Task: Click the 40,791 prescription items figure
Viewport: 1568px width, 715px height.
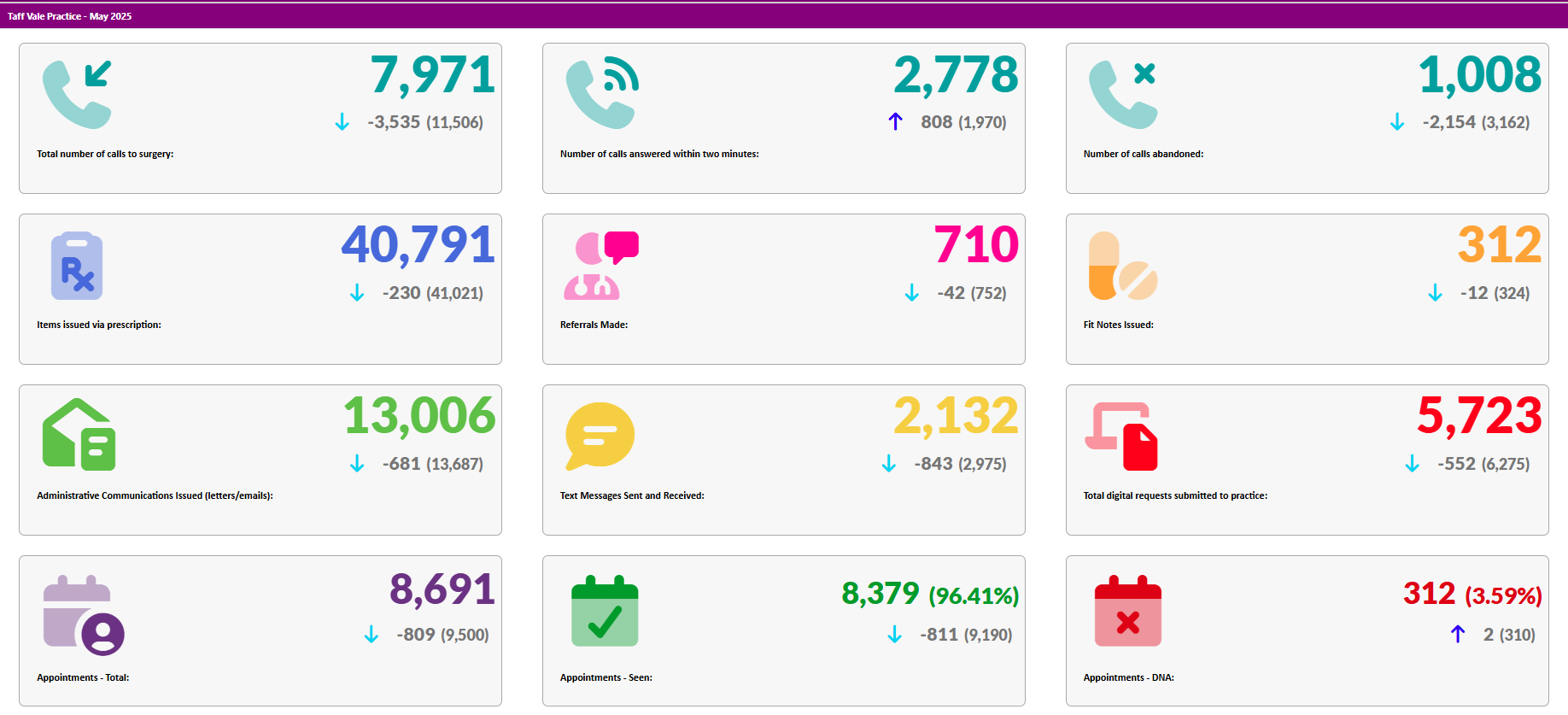Action: coord(418,245)
